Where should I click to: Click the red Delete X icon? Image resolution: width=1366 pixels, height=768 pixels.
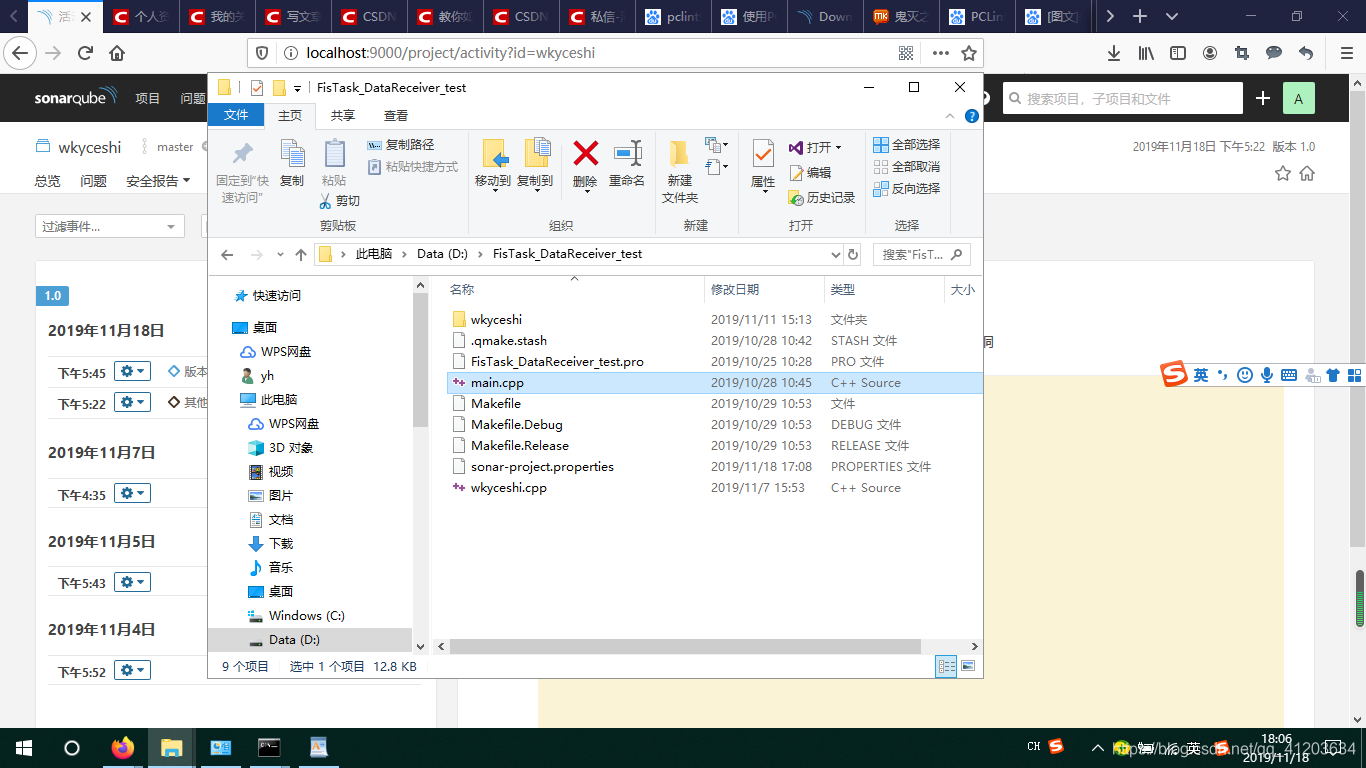[585, 153]
